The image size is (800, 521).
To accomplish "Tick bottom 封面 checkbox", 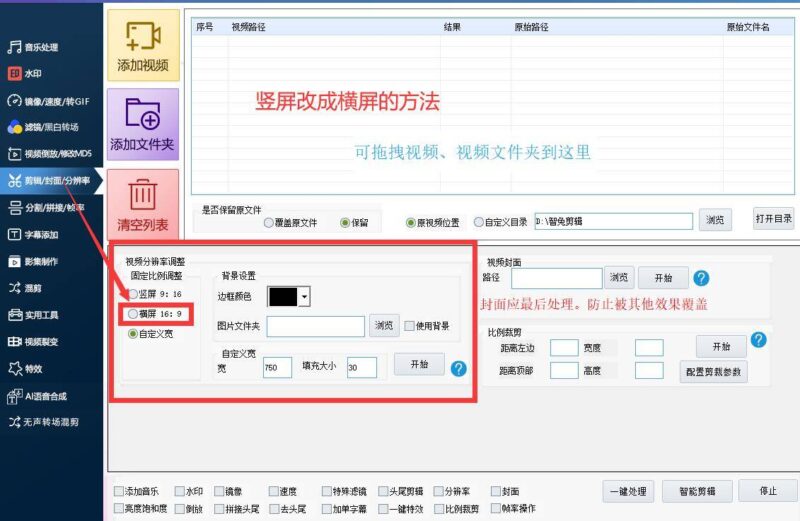I will 505,491.
